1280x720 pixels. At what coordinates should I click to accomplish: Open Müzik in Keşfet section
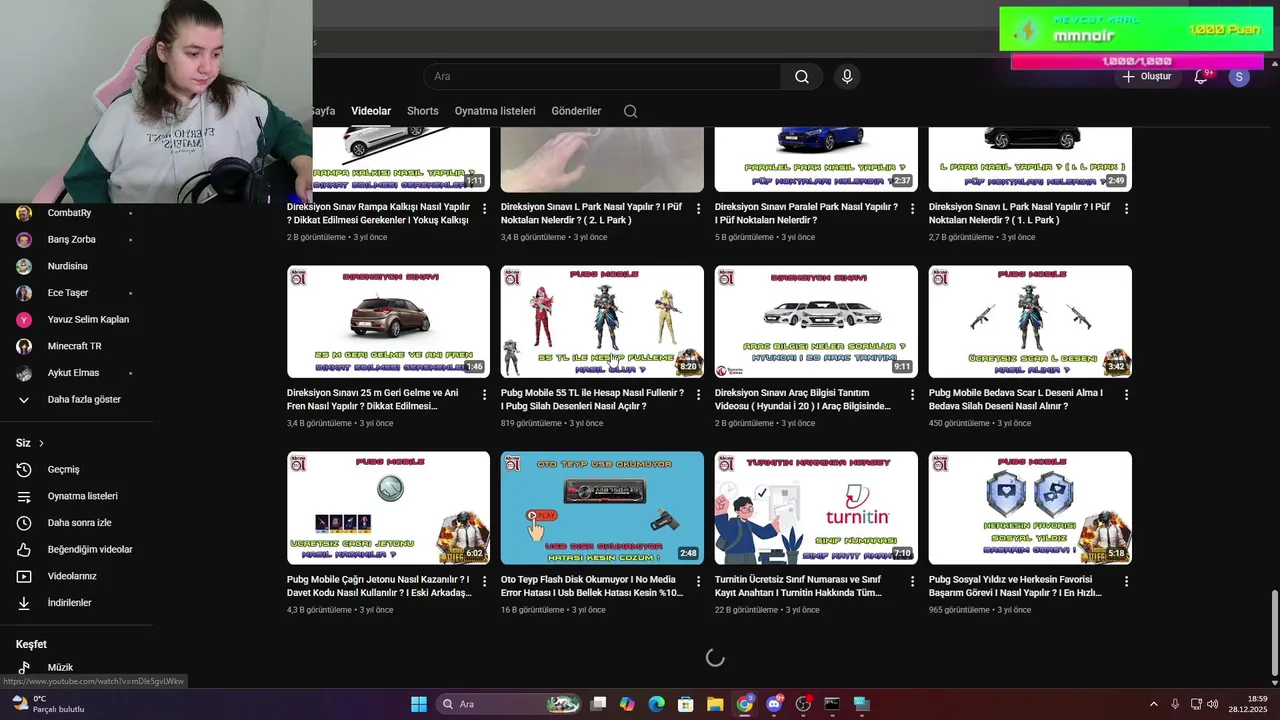[x=60, y=667]
